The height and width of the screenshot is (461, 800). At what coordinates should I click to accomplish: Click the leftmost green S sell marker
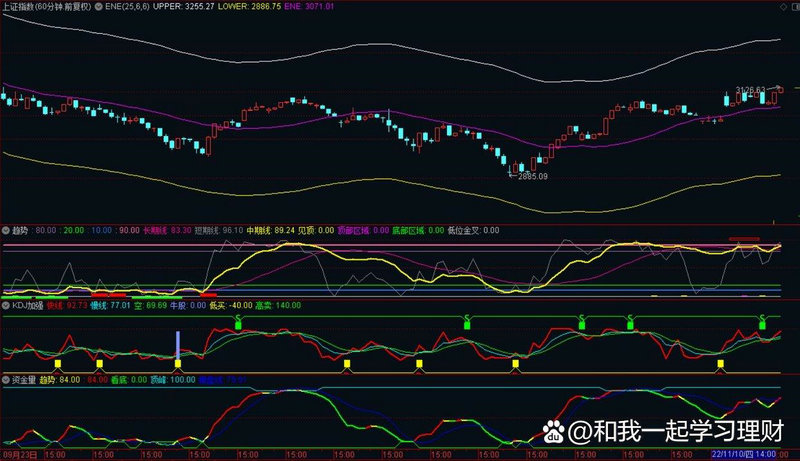coord(238,322)
